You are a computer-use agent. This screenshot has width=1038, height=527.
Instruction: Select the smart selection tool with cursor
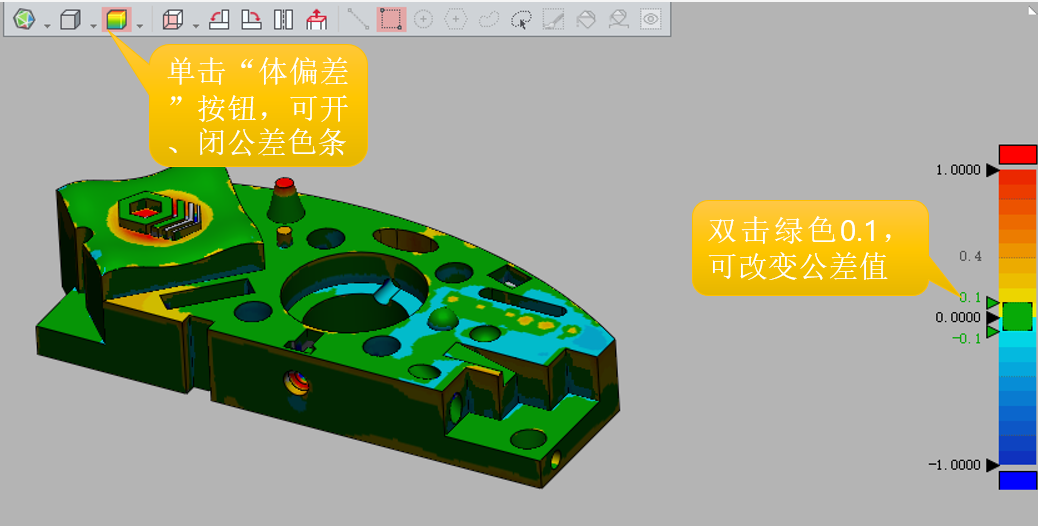[522, 20]
